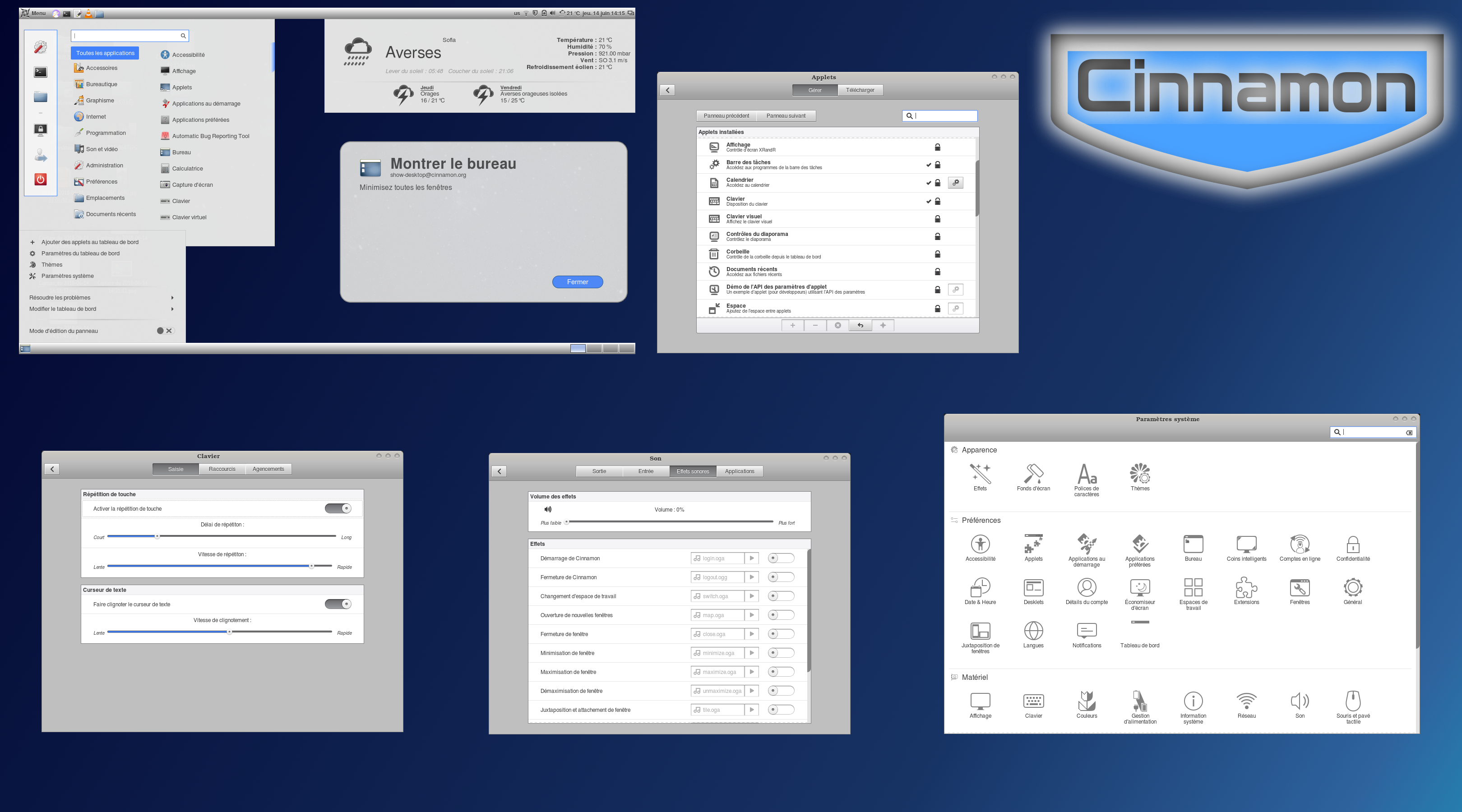1462x812 pixels.
Task: Click Ajouter des applets au tableau de bord
Action: pos(90,242)
